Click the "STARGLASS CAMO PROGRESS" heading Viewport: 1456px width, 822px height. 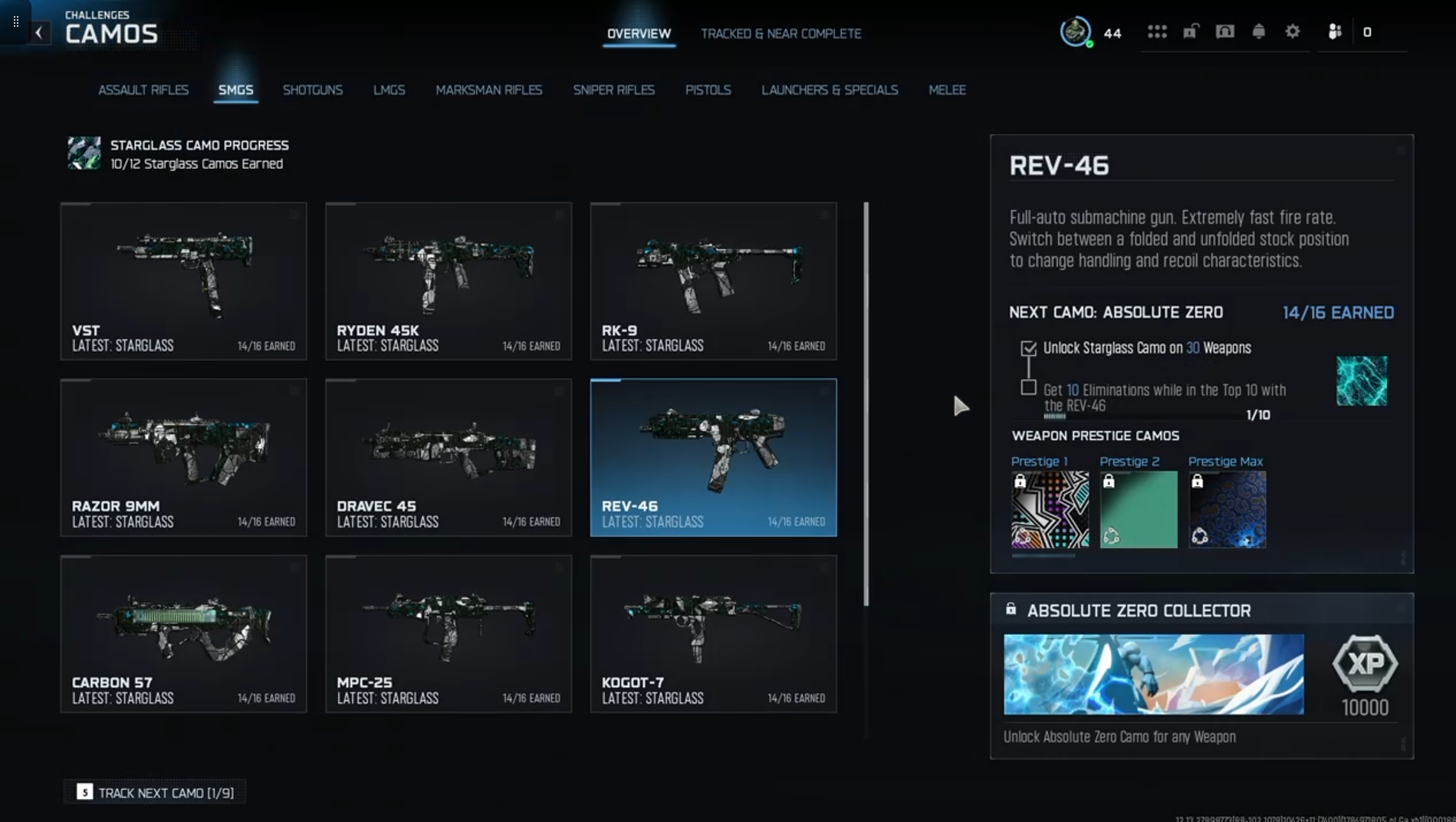point(199,145)
